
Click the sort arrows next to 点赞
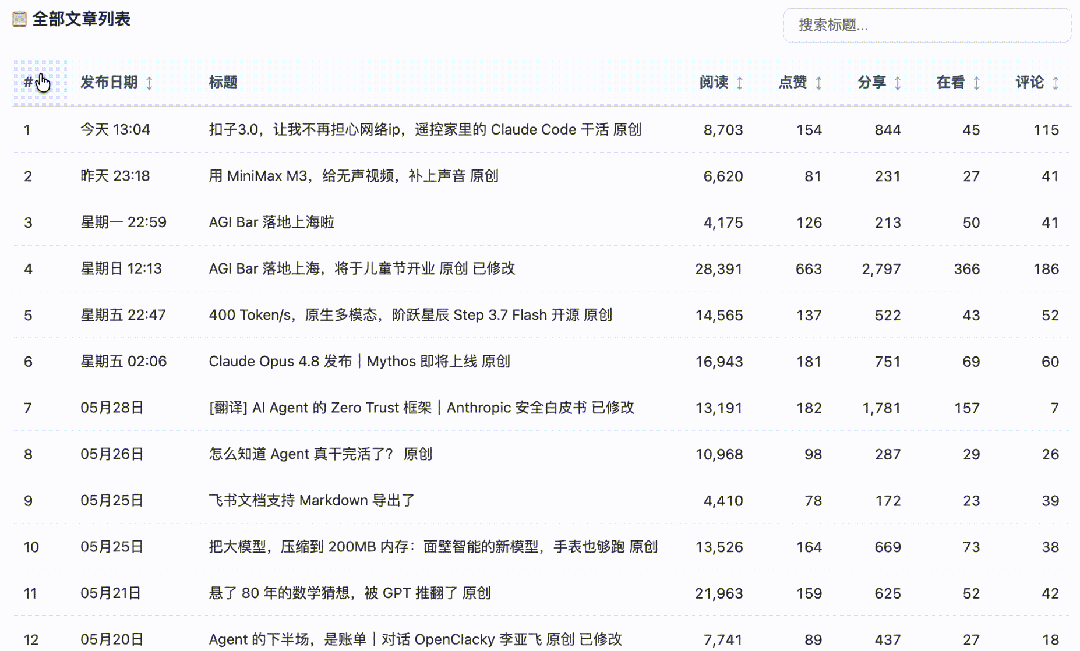818,83
